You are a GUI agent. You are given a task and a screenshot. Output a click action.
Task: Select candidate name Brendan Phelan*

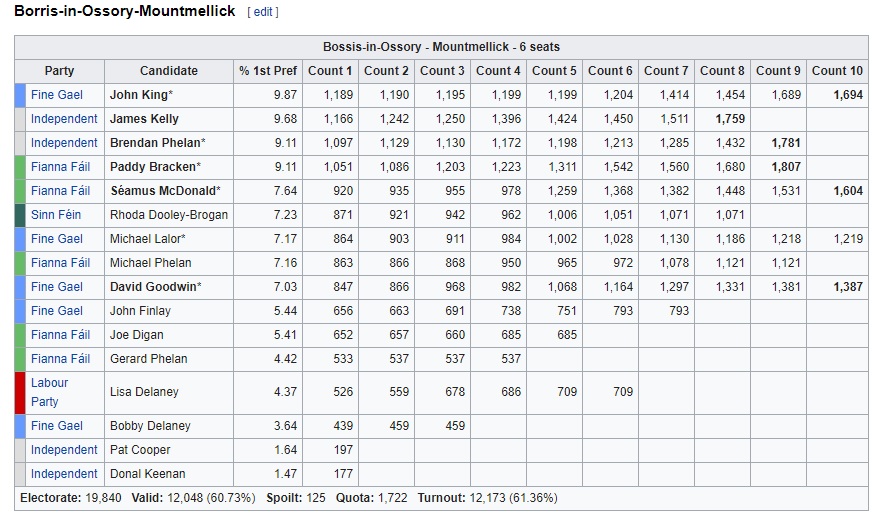point(158,143)
